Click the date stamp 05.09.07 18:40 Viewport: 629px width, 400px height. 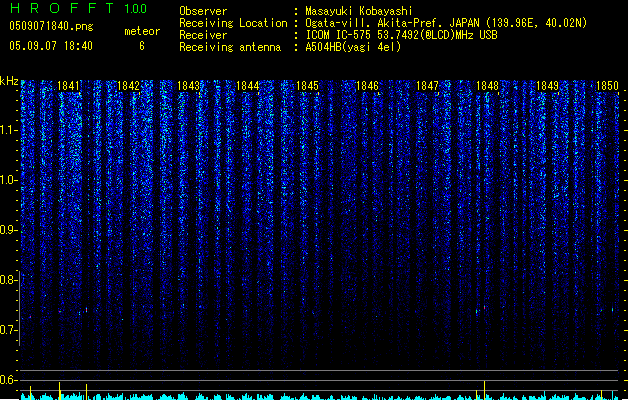[x=51, y=46]
